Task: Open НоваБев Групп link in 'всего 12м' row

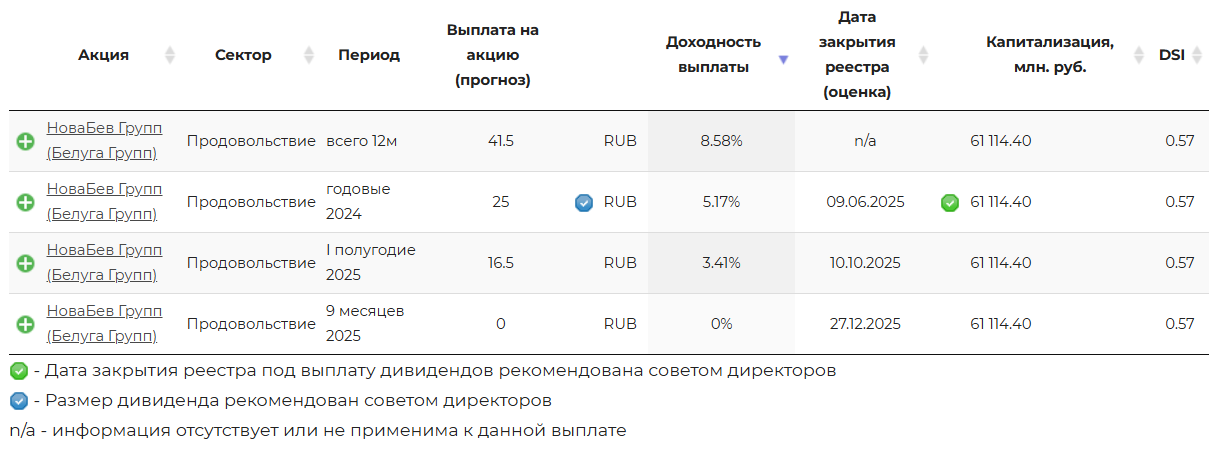Action: [104, 141]
